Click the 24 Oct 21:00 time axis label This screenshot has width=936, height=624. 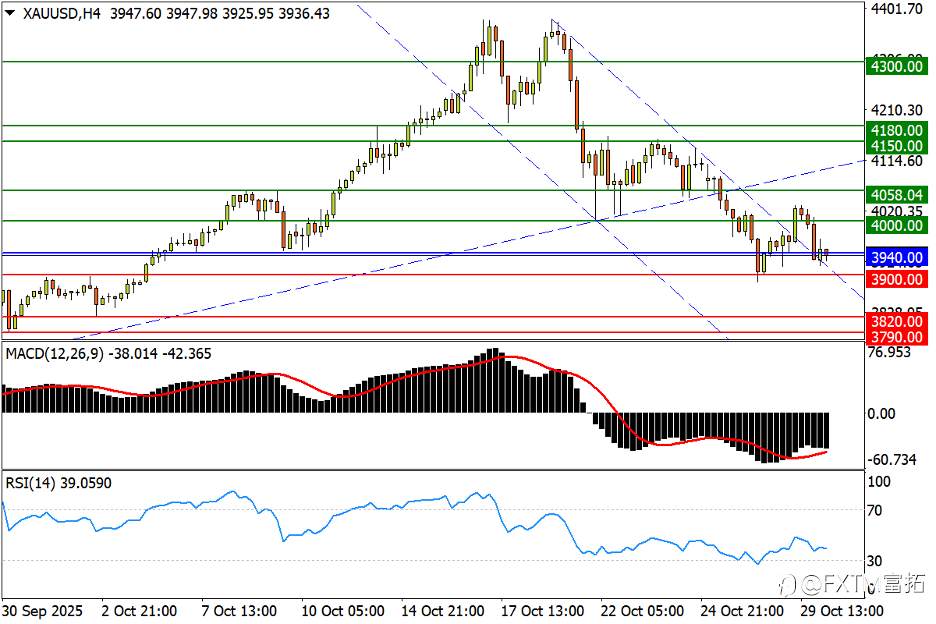tap(741, 611)
